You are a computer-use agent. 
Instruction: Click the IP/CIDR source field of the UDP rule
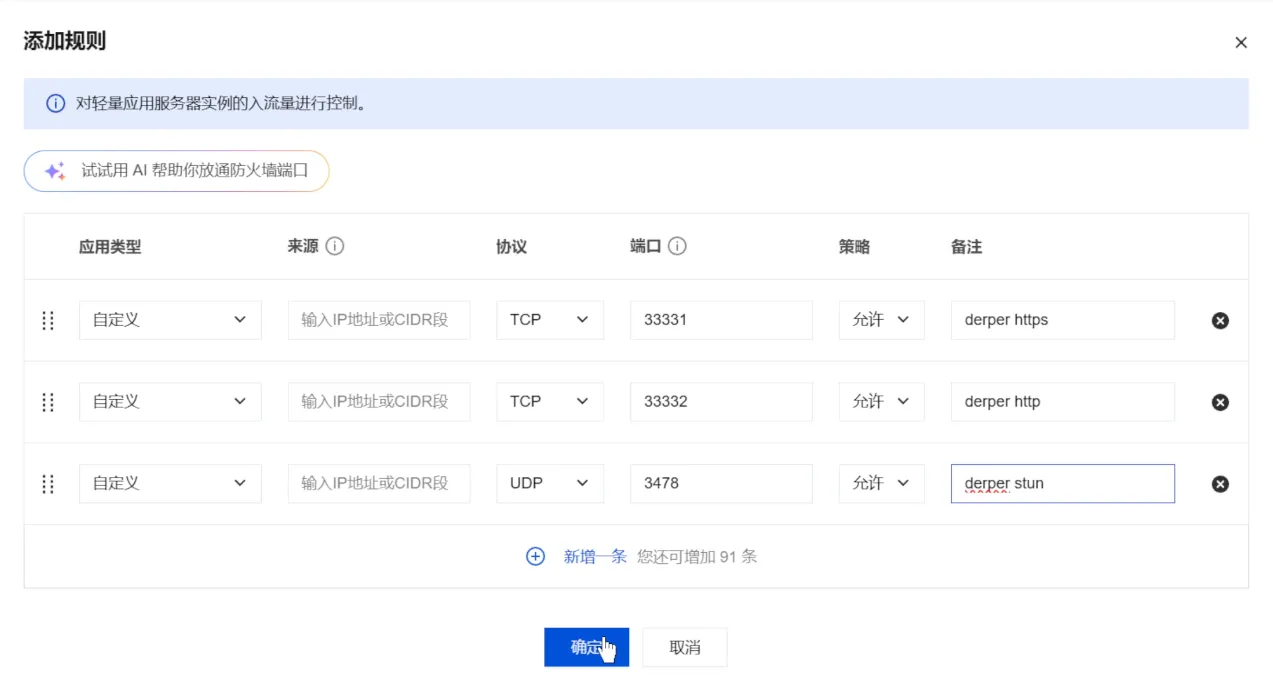point(378,483)
